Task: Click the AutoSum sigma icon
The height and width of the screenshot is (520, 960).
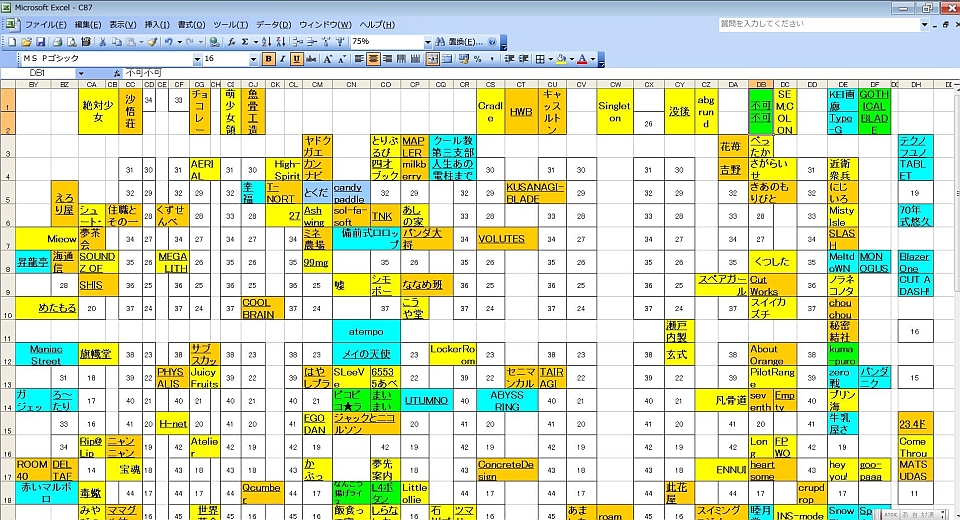Action: (x=246, y=42)
